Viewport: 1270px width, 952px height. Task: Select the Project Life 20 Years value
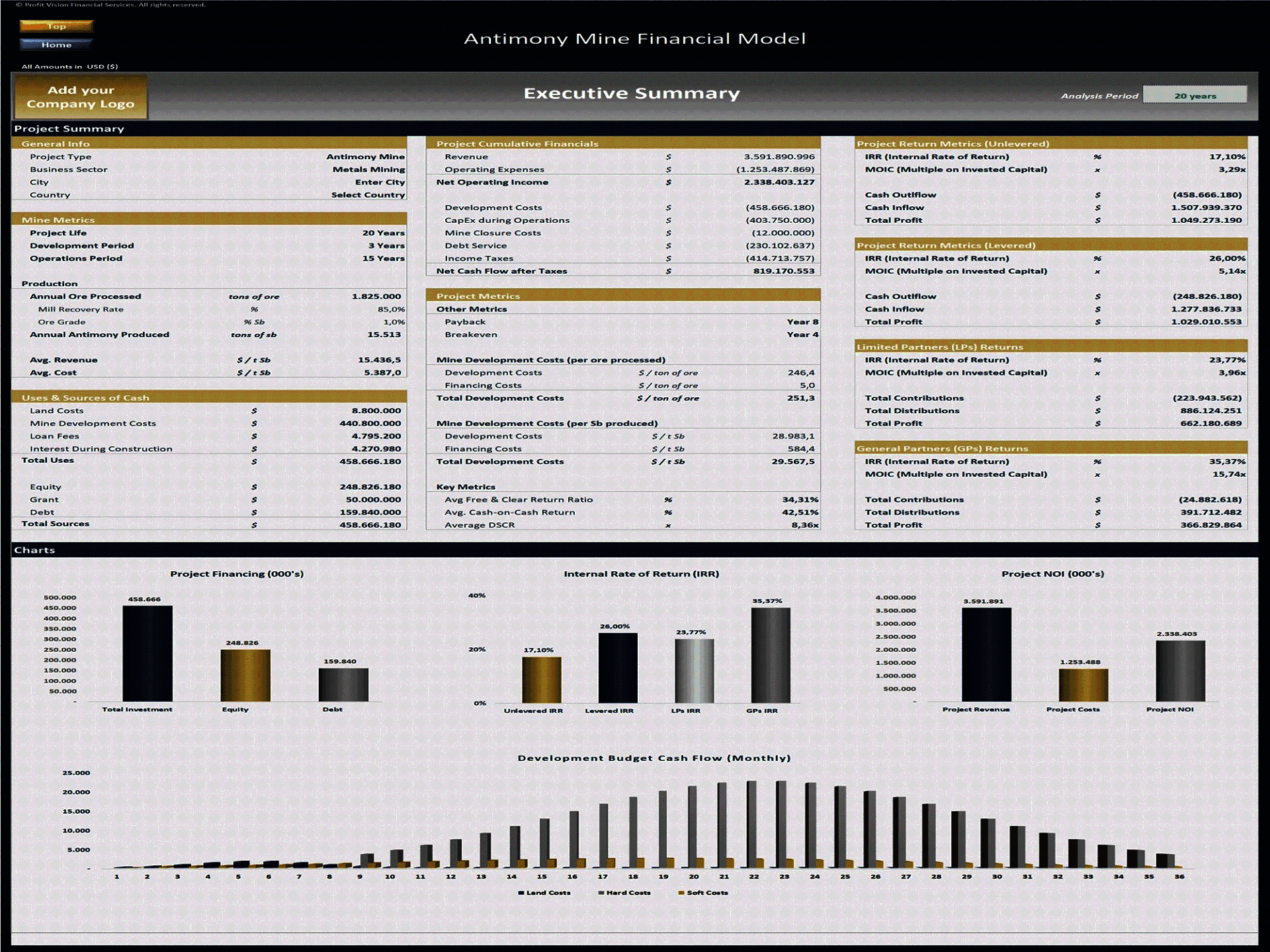[x=383, y=233]
